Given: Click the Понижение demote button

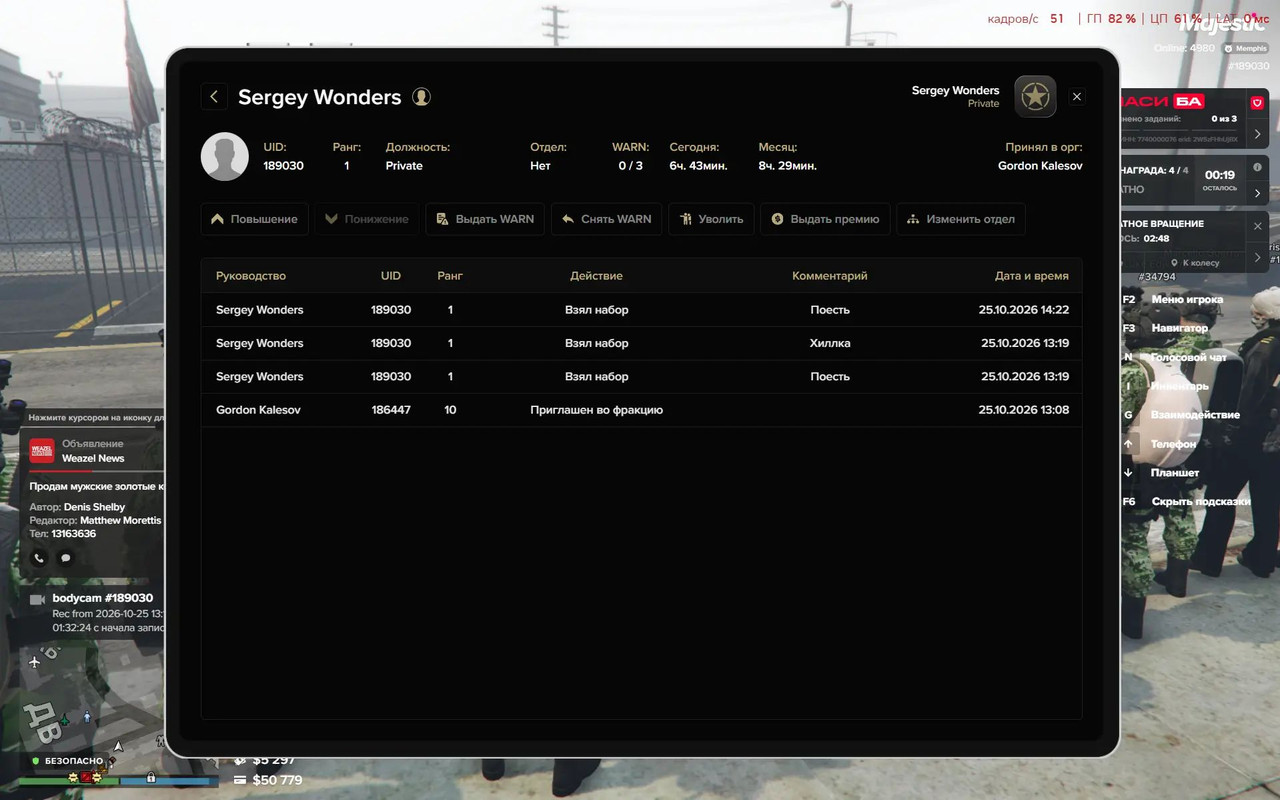Looking at the screenshot, I should [x=367, y=219].
